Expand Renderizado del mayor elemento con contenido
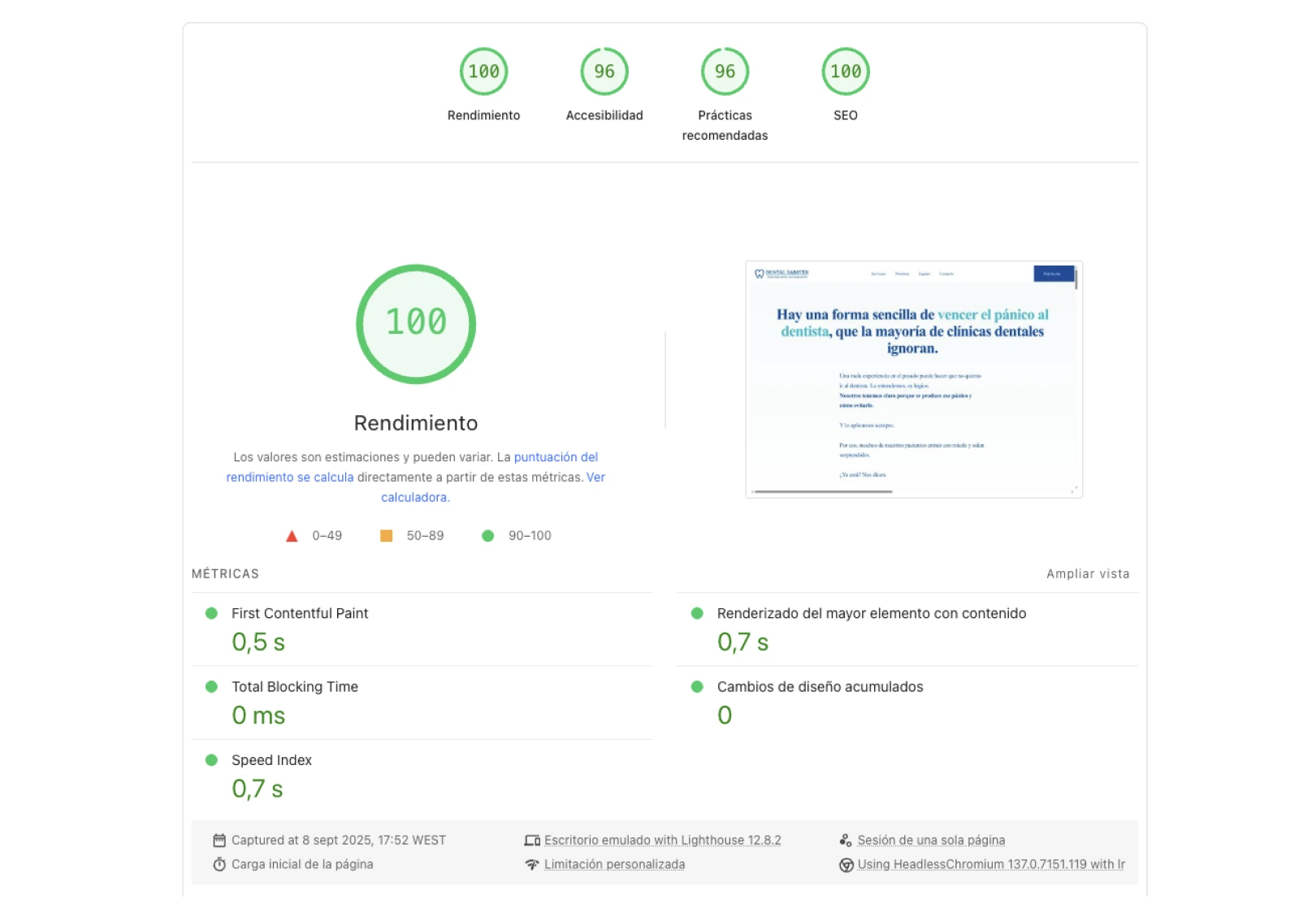Viewport: 1316px width, 908px height. tap(871, 614)
